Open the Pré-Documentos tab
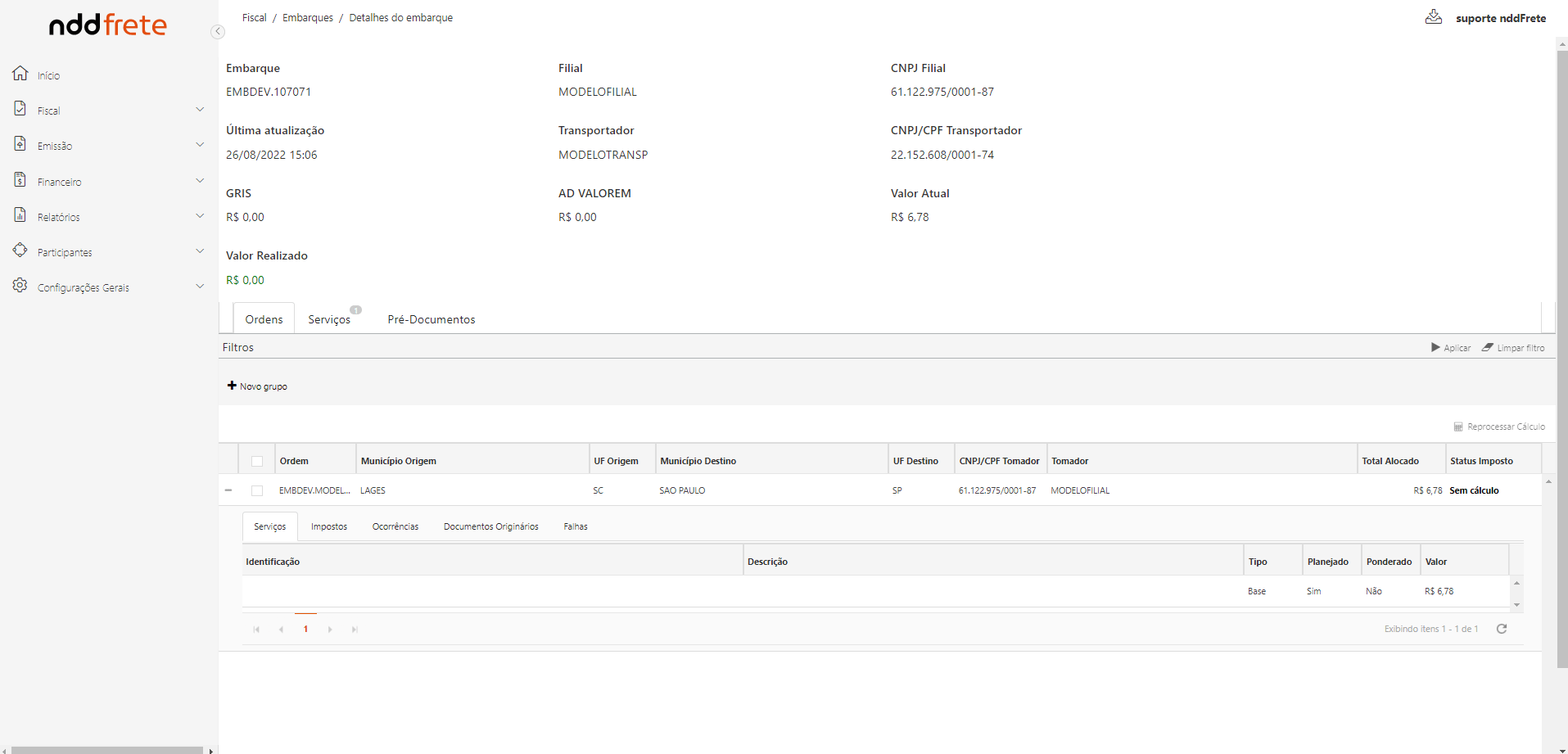 431,319
